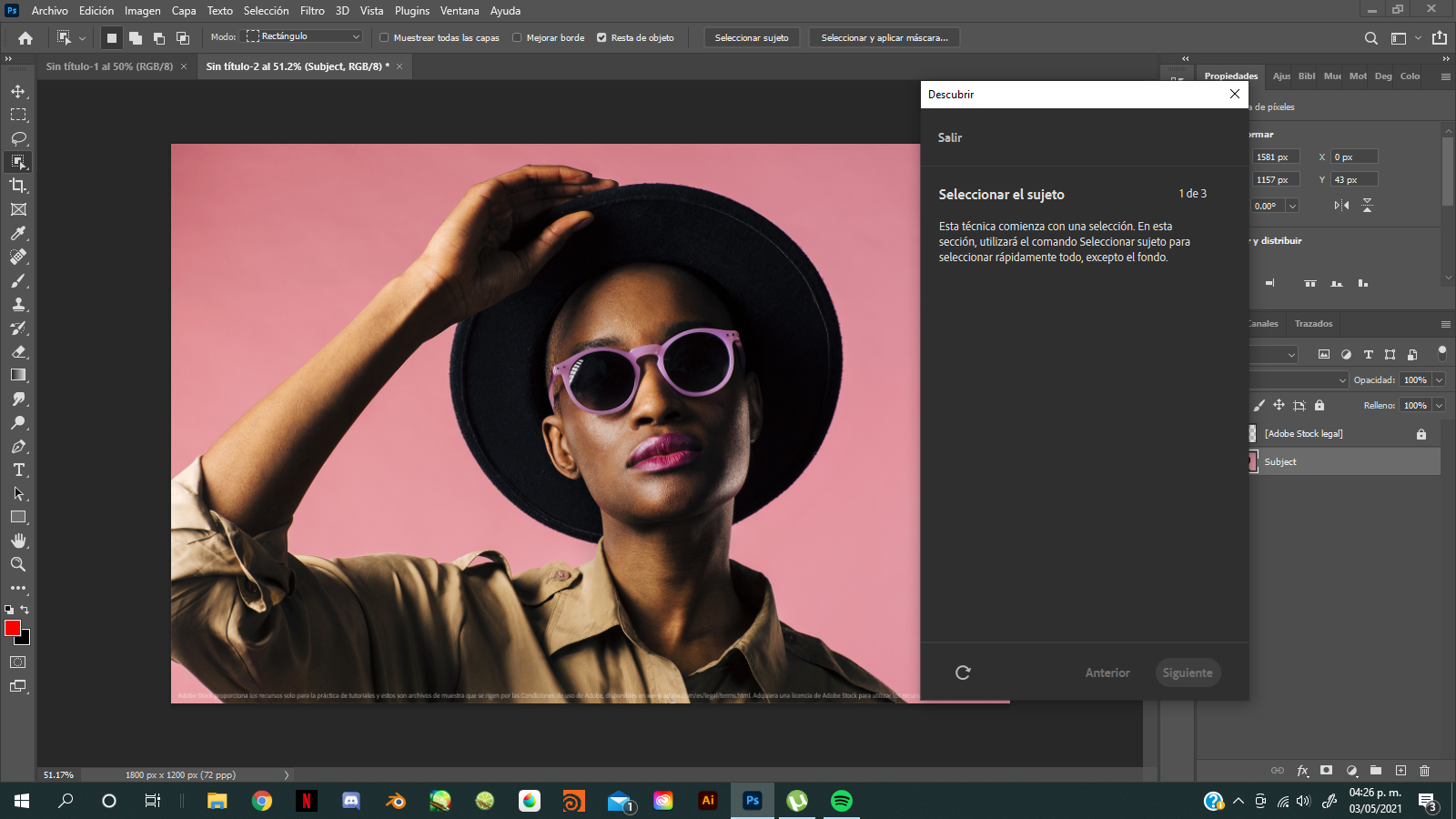
Task: Enable Muestrear todas las capas
Action: click(384, 38)
